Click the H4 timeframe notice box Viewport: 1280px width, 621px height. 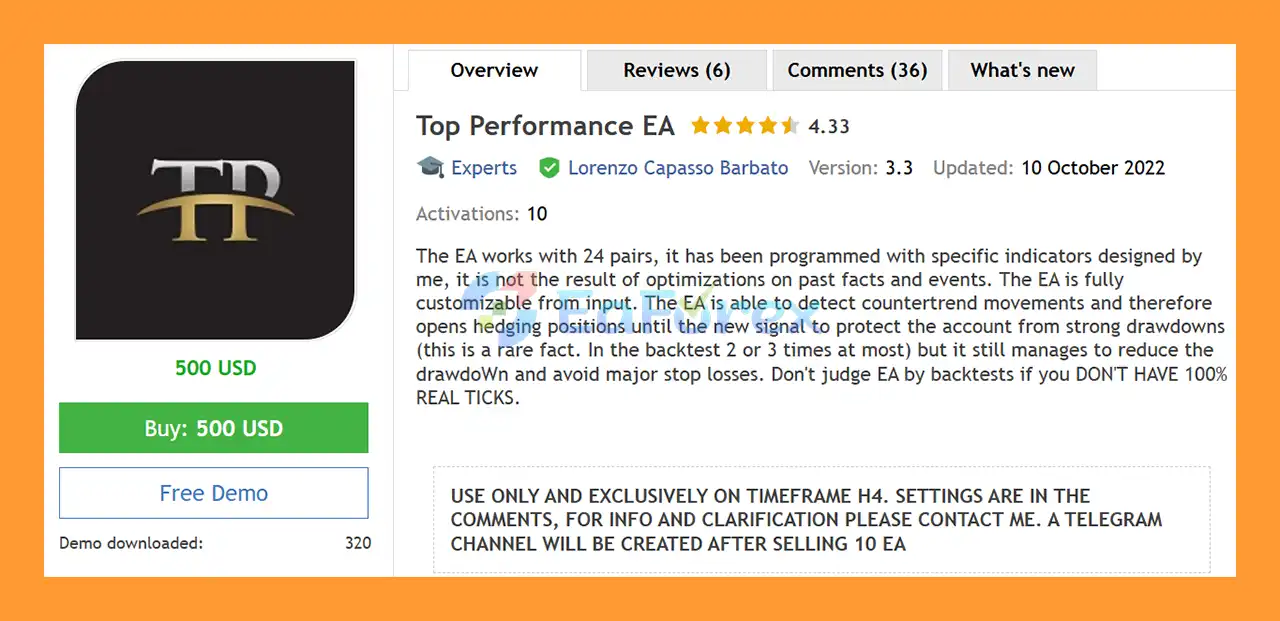point(820,520)
